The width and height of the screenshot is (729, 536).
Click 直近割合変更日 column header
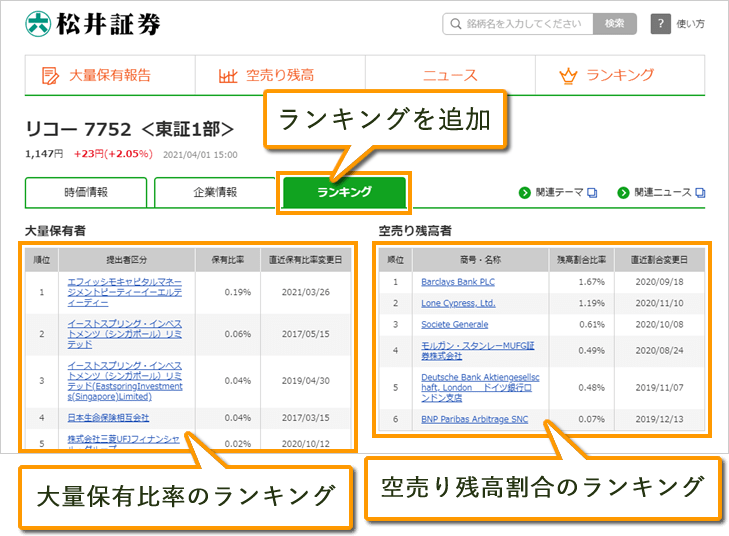click(x=659, y=260)
